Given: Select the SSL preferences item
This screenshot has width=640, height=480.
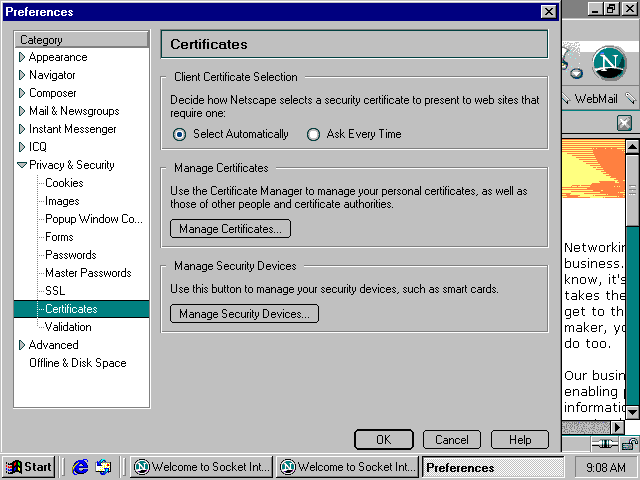Looking at the screenshot, I should pyautogui.click(x=55, y=291).
